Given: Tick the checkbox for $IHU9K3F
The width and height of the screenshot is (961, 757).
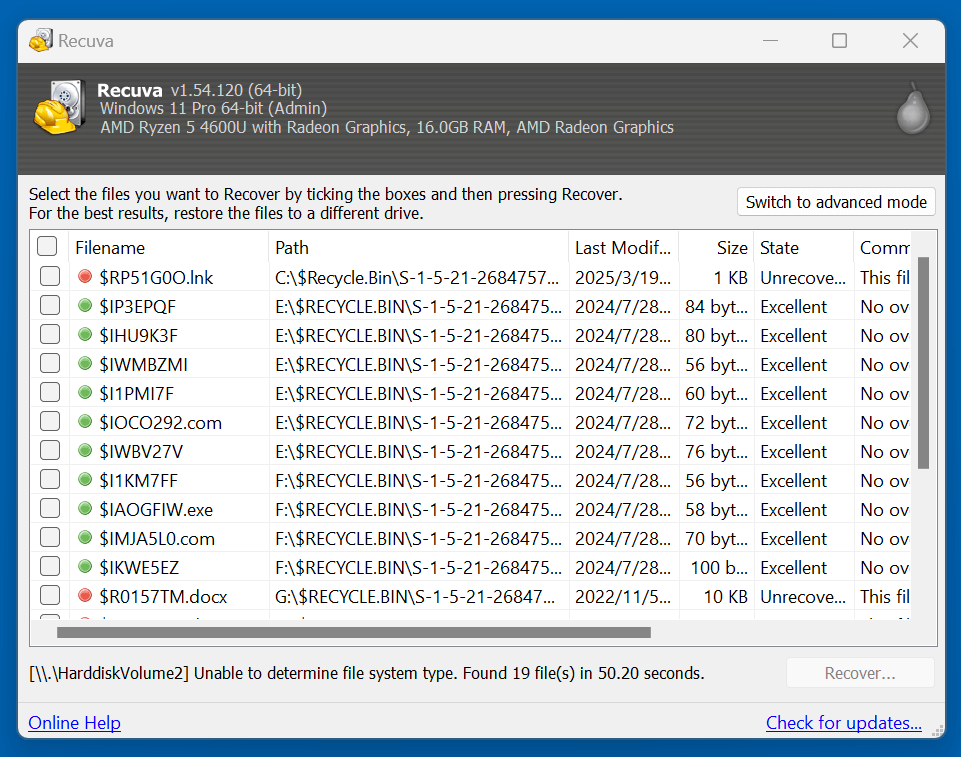Looking at the screenshot, I should (50, 335).
